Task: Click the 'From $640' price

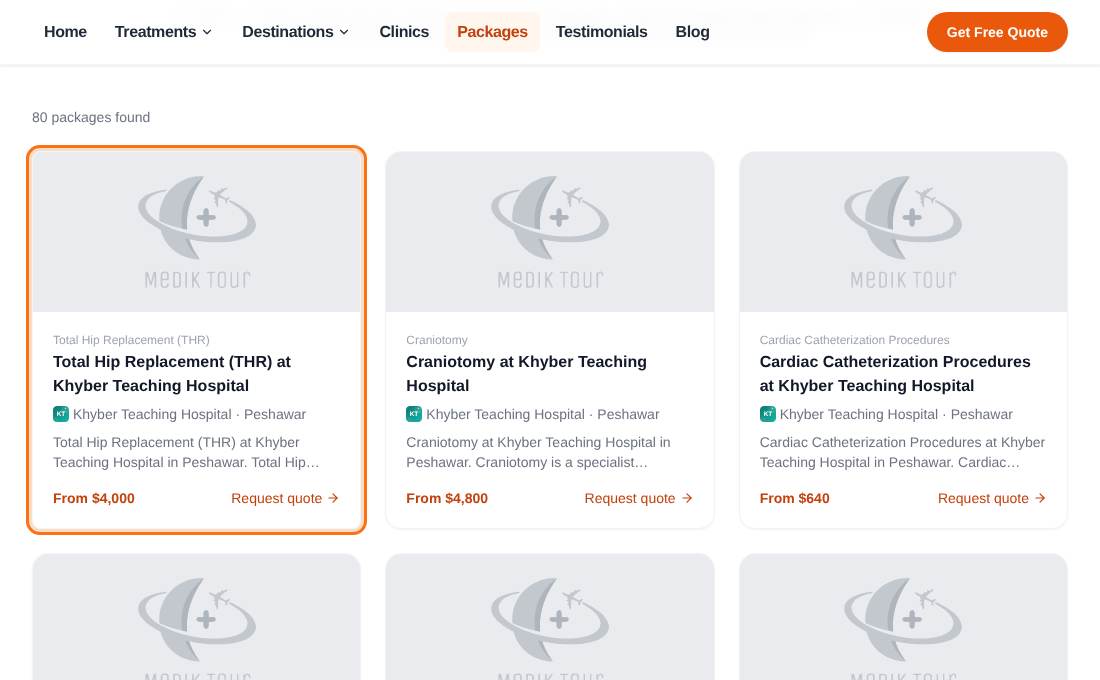Action: pos(794,498)
